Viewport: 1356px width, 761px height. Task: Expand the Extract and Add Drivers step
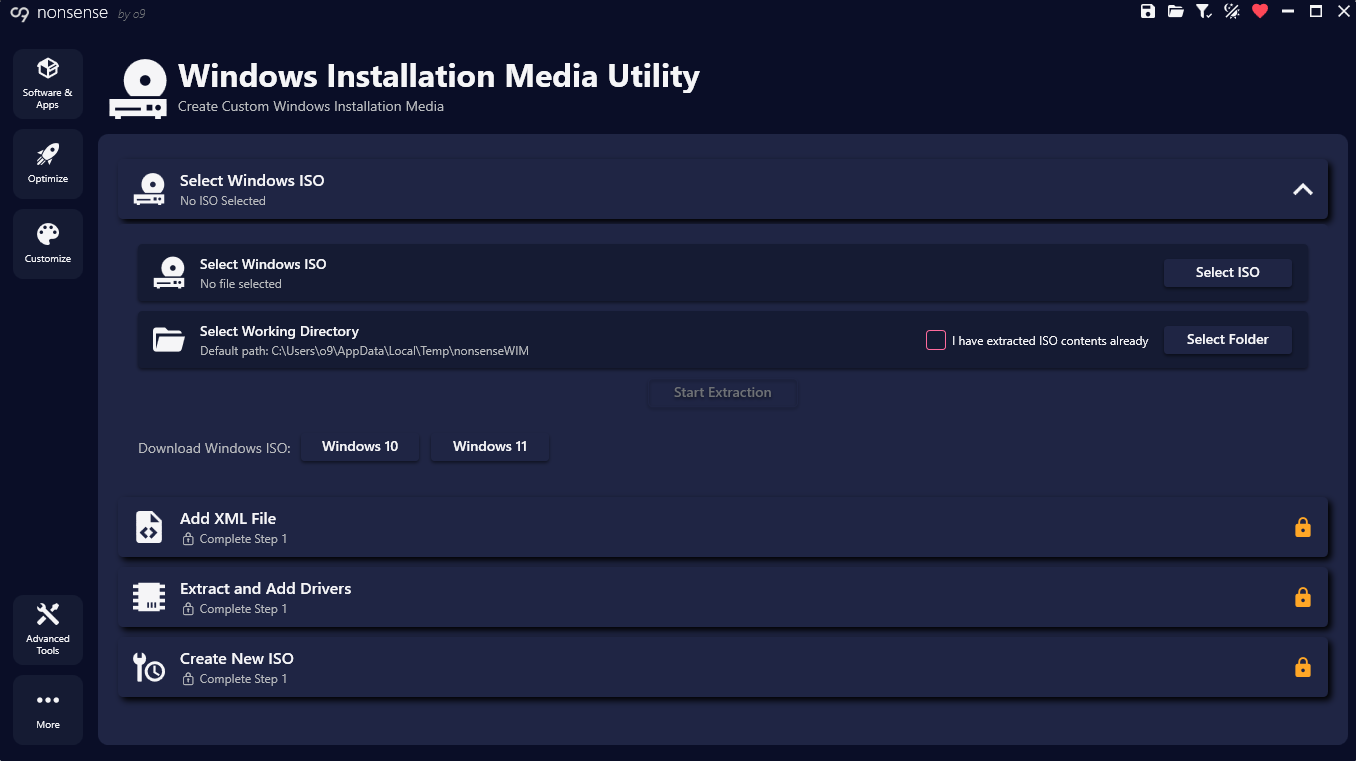(722, 597)
